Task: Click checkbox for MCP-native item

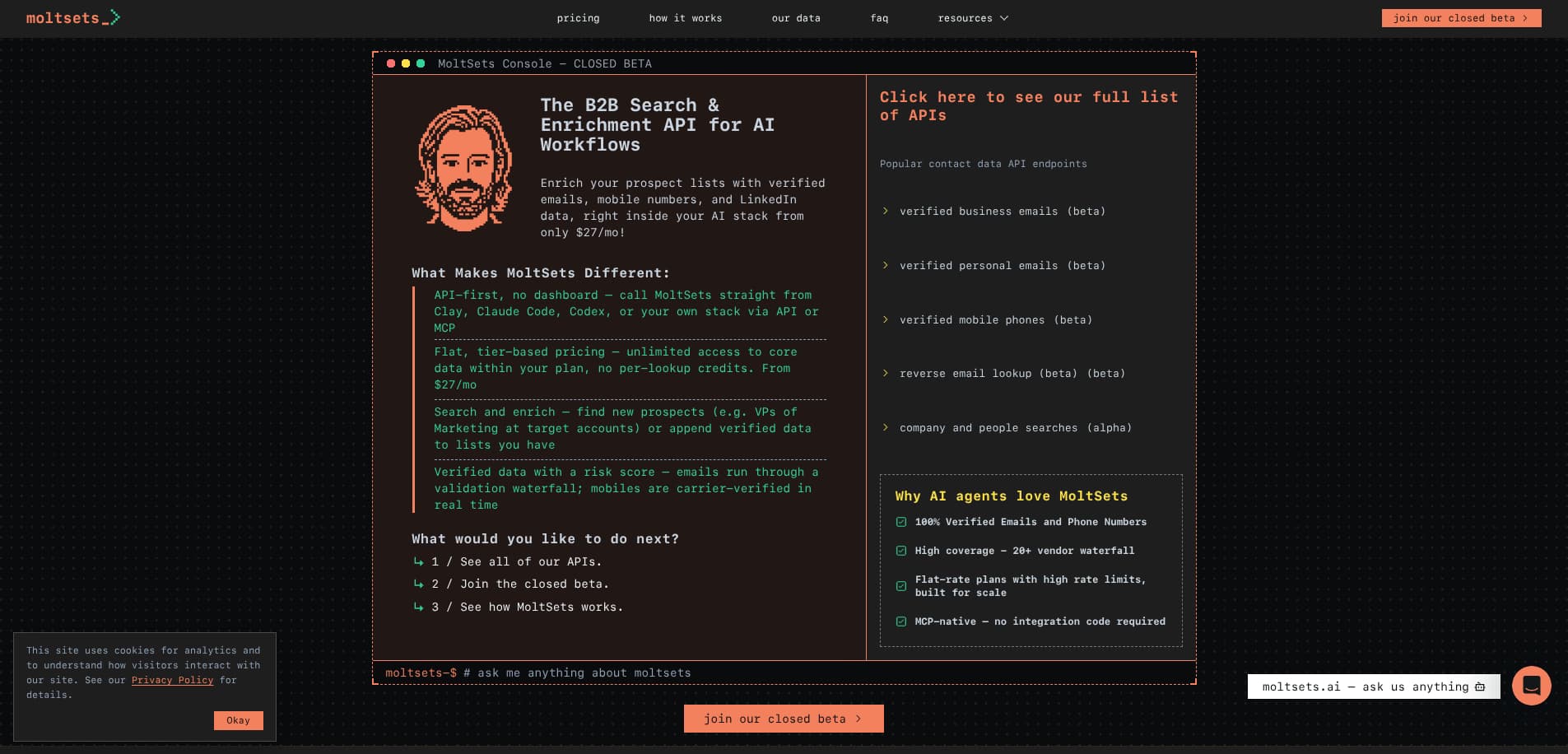Action: (901, 621)
